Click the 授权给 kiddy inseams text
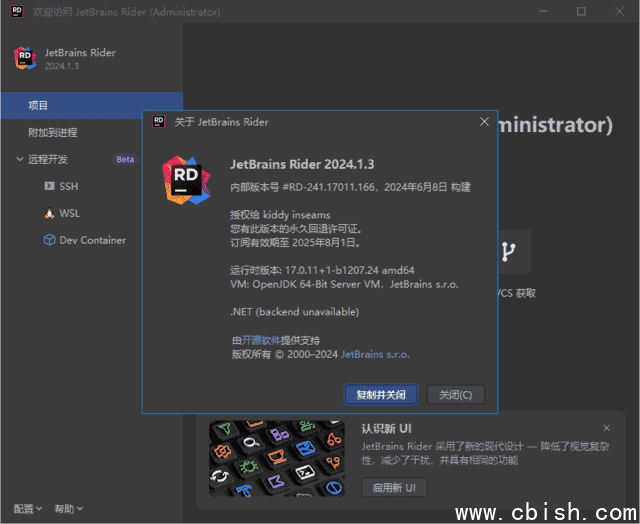Screen dimensions: 640x524 (x=280, y=215)
